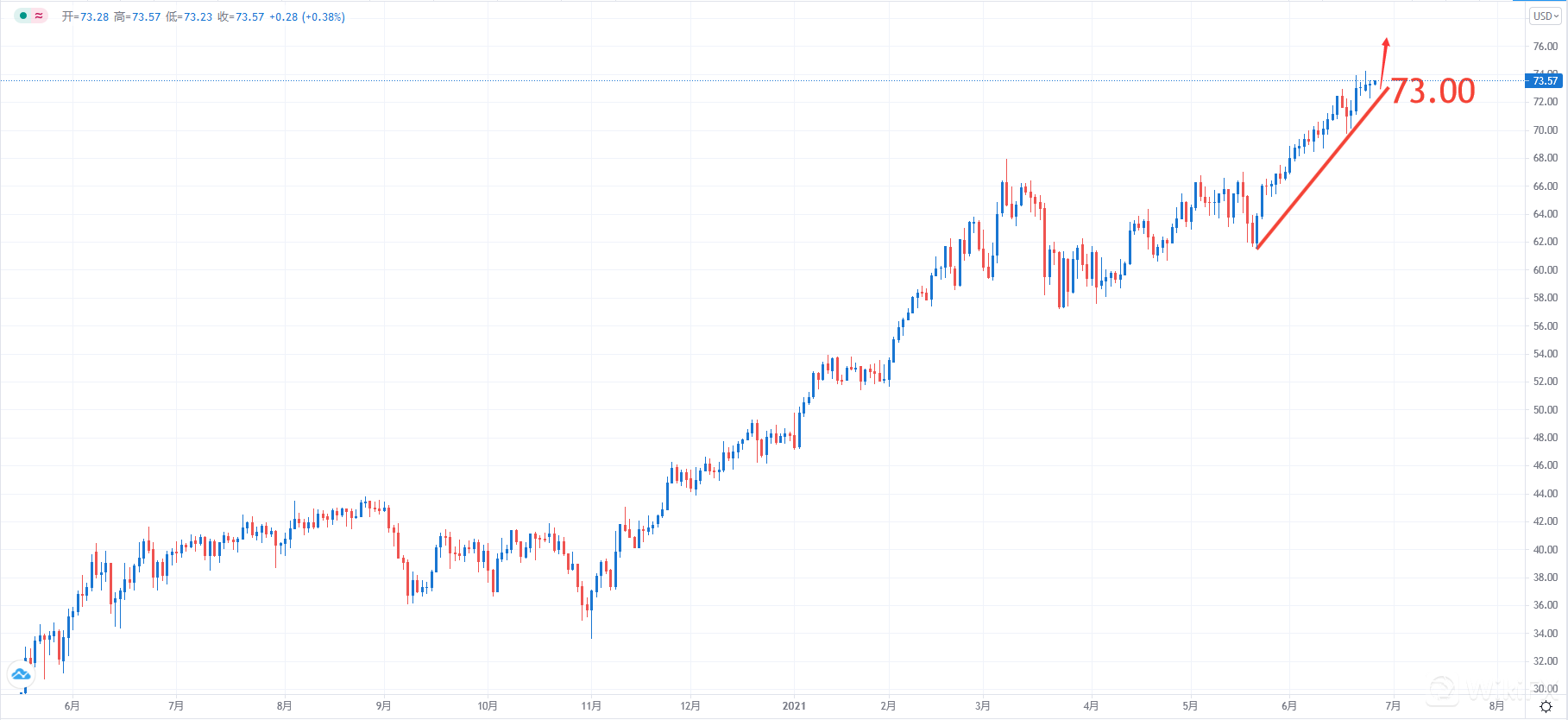The height and width of the screenshot is (720, 1568).
Task: Click the 11月 time axis label
Action: 591,706
